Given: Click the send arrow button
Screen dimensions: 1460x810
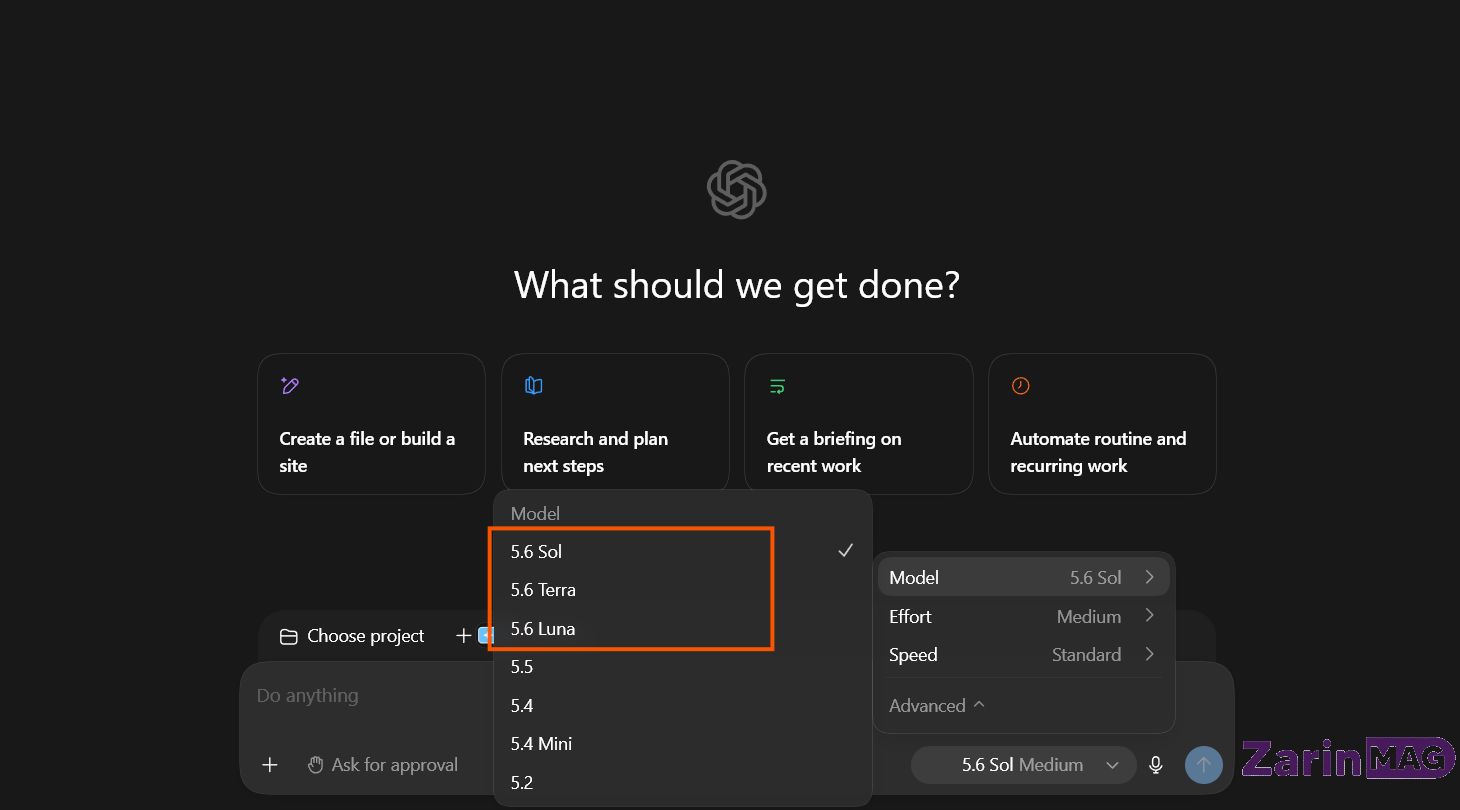Looking at the screenshot, I should click(x=1204, y=765).
